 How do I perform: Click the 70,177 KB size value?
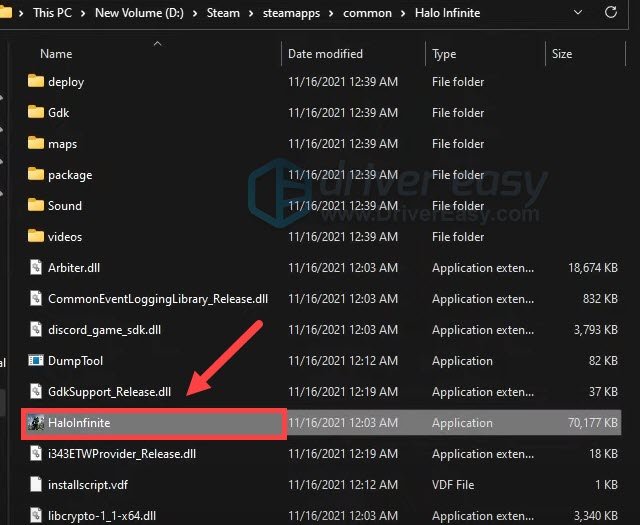pos(593,423)
